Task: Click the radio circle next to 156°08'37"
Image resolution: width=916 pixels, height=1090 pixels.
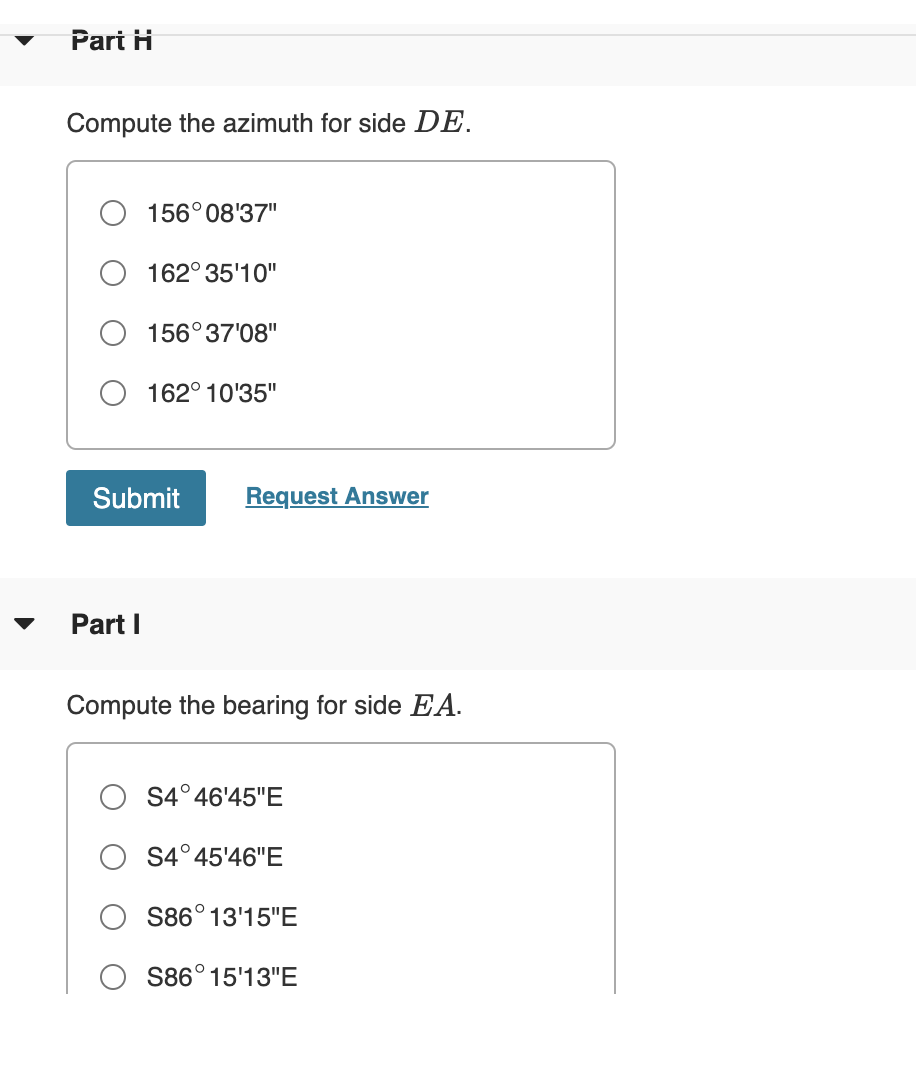Action: pos(113,213)
